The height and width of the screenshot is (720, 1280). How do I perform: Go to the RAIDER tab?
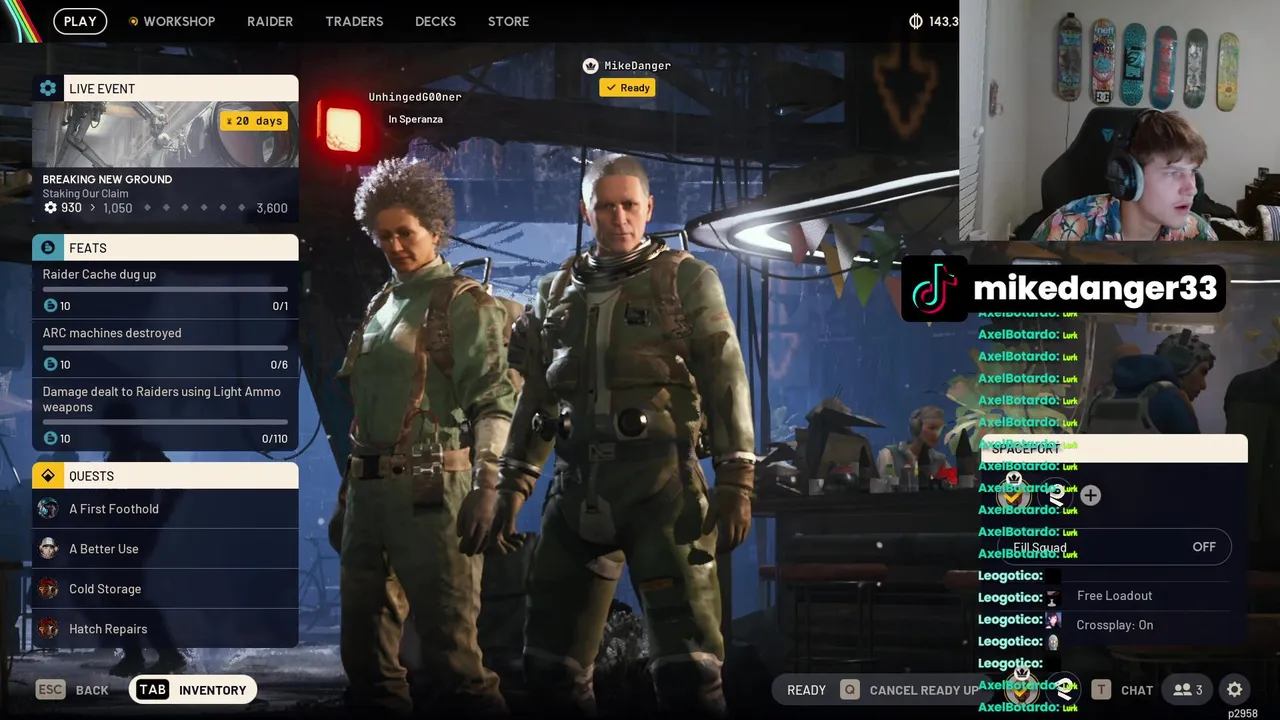[270, 21]
